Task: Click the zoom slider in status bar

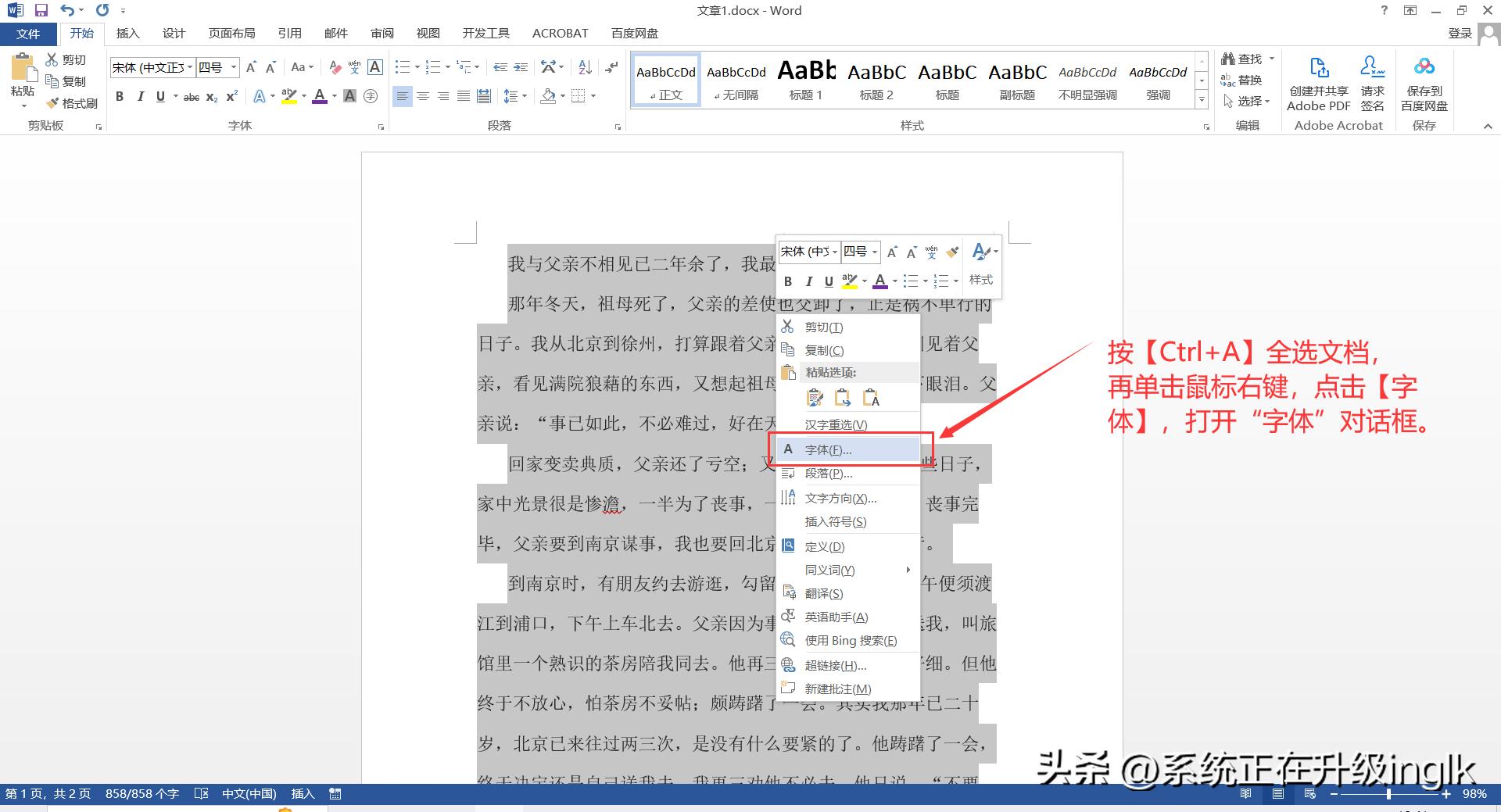Action: coord(1388,794)
